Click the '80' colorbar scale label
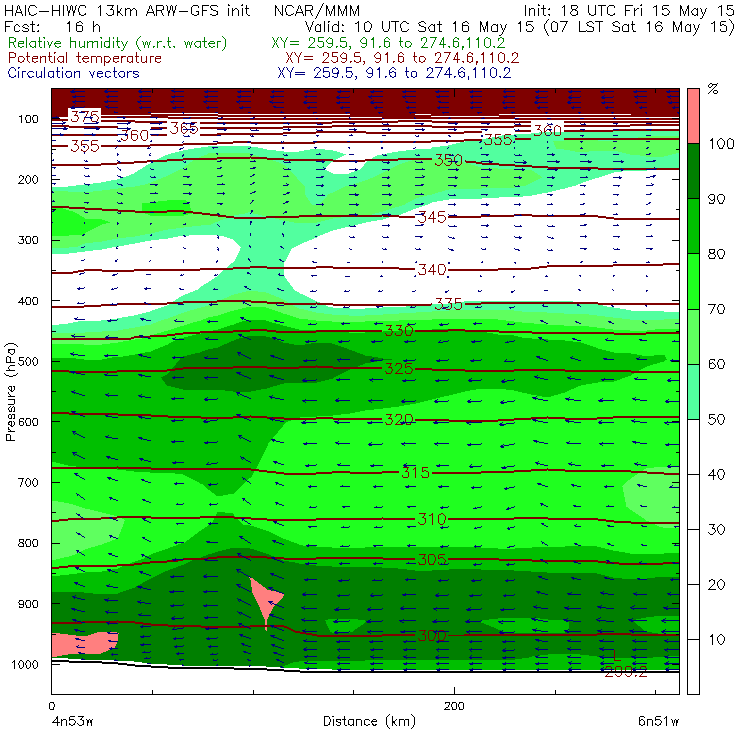Screen dimensions: 740x740 tap(716, 254)
